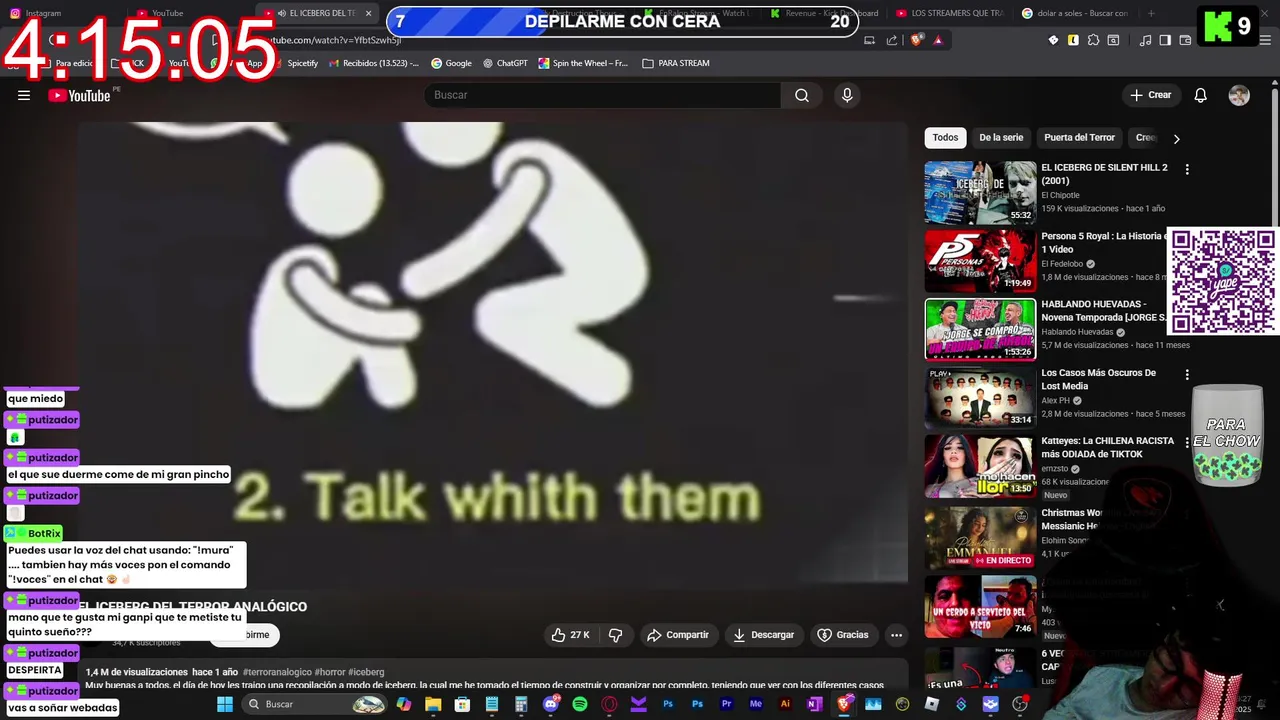This screenshot has height=720, width=1280.
Task: Show next filter chips with arrow
Action: [x=1176, y=139]
